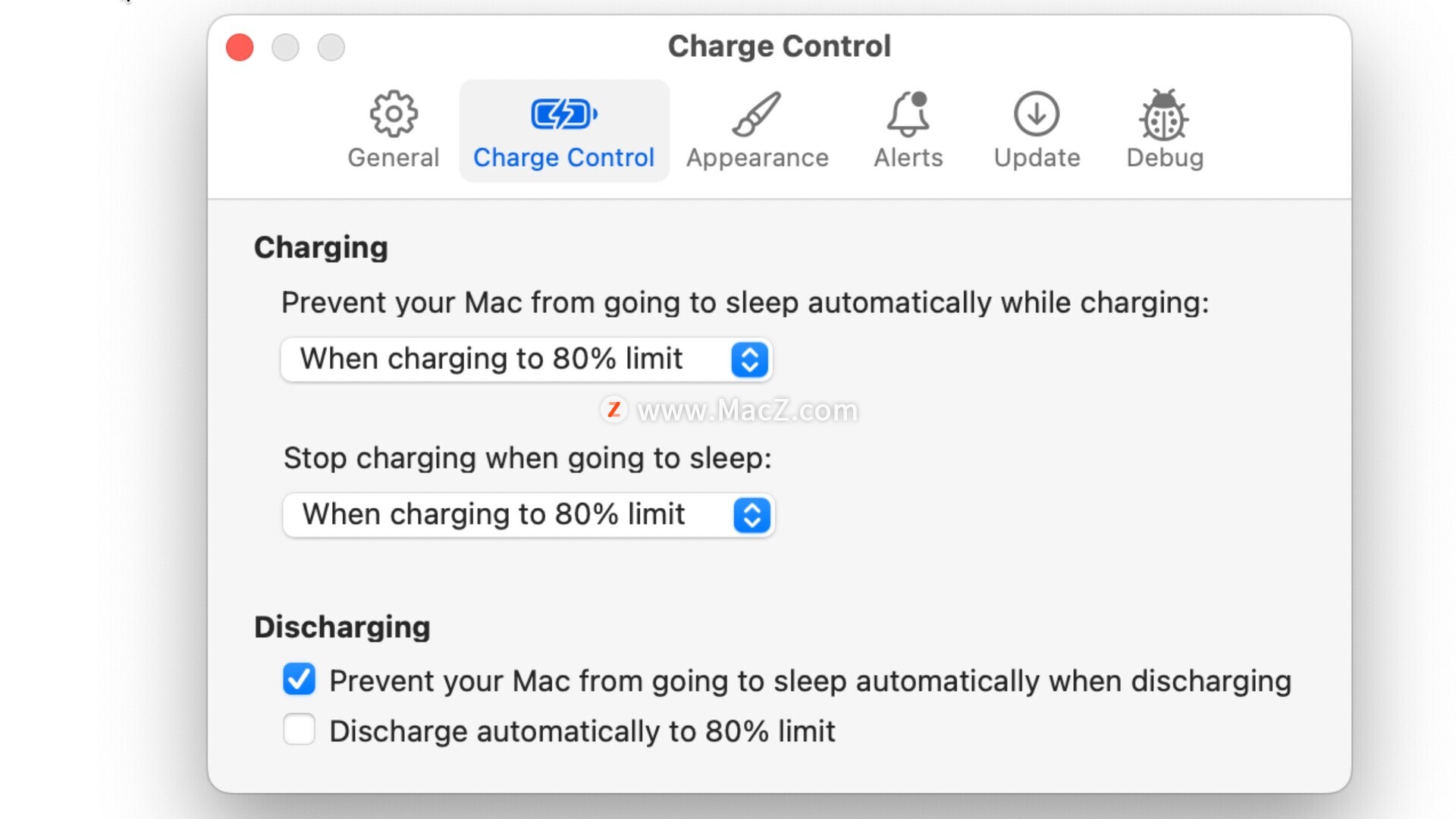
Task: Open the Alerts bell icon
Action: 908,115
